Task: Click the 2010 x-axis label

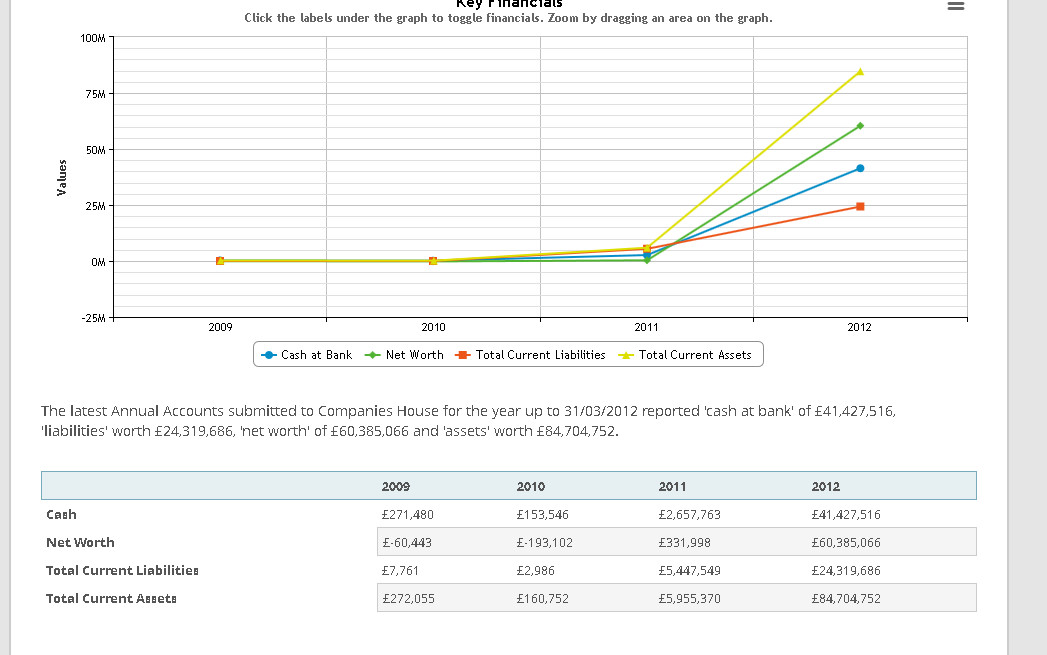Action: coord(433,327)
